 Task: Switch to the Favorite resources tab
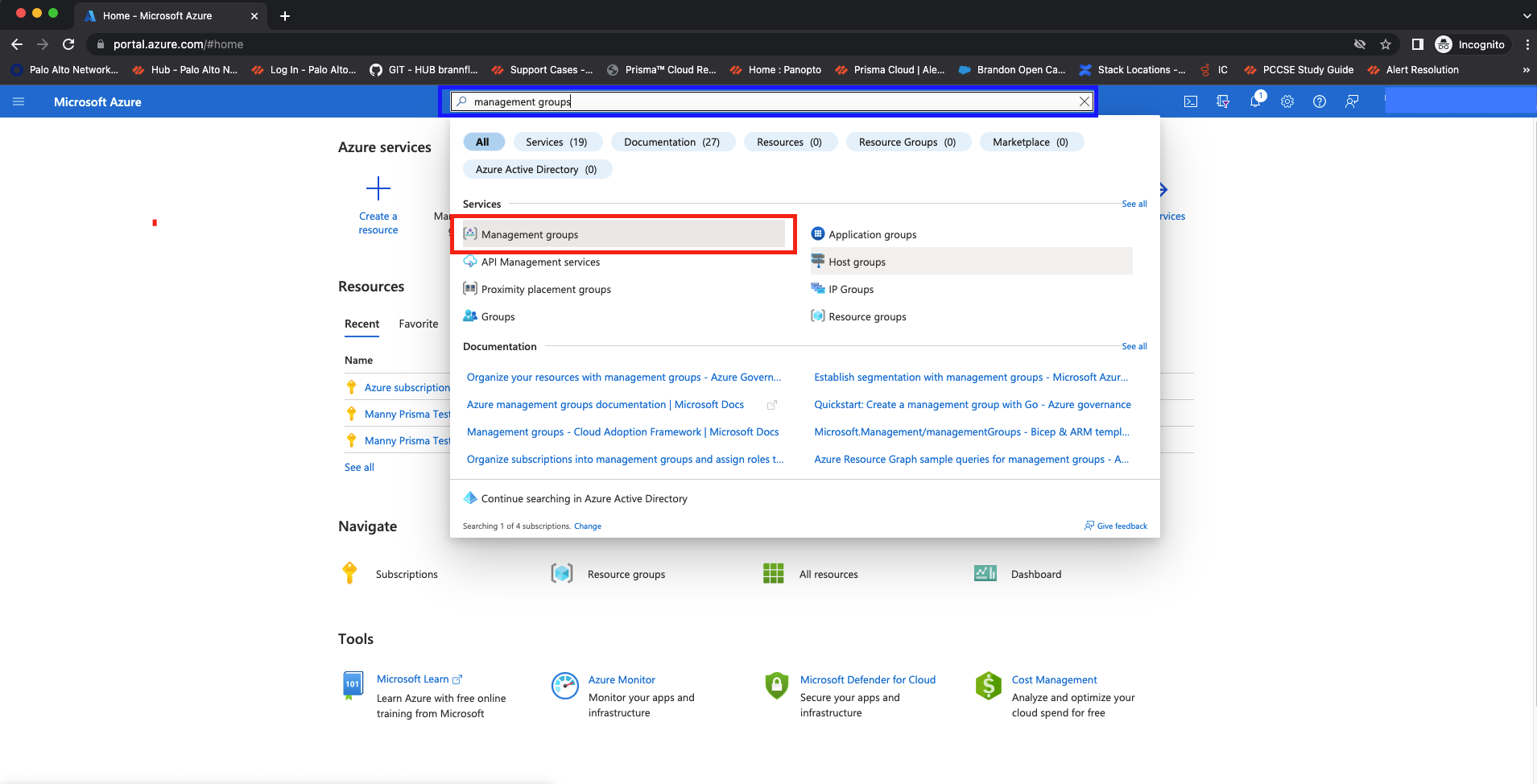[x=419, y=324]
